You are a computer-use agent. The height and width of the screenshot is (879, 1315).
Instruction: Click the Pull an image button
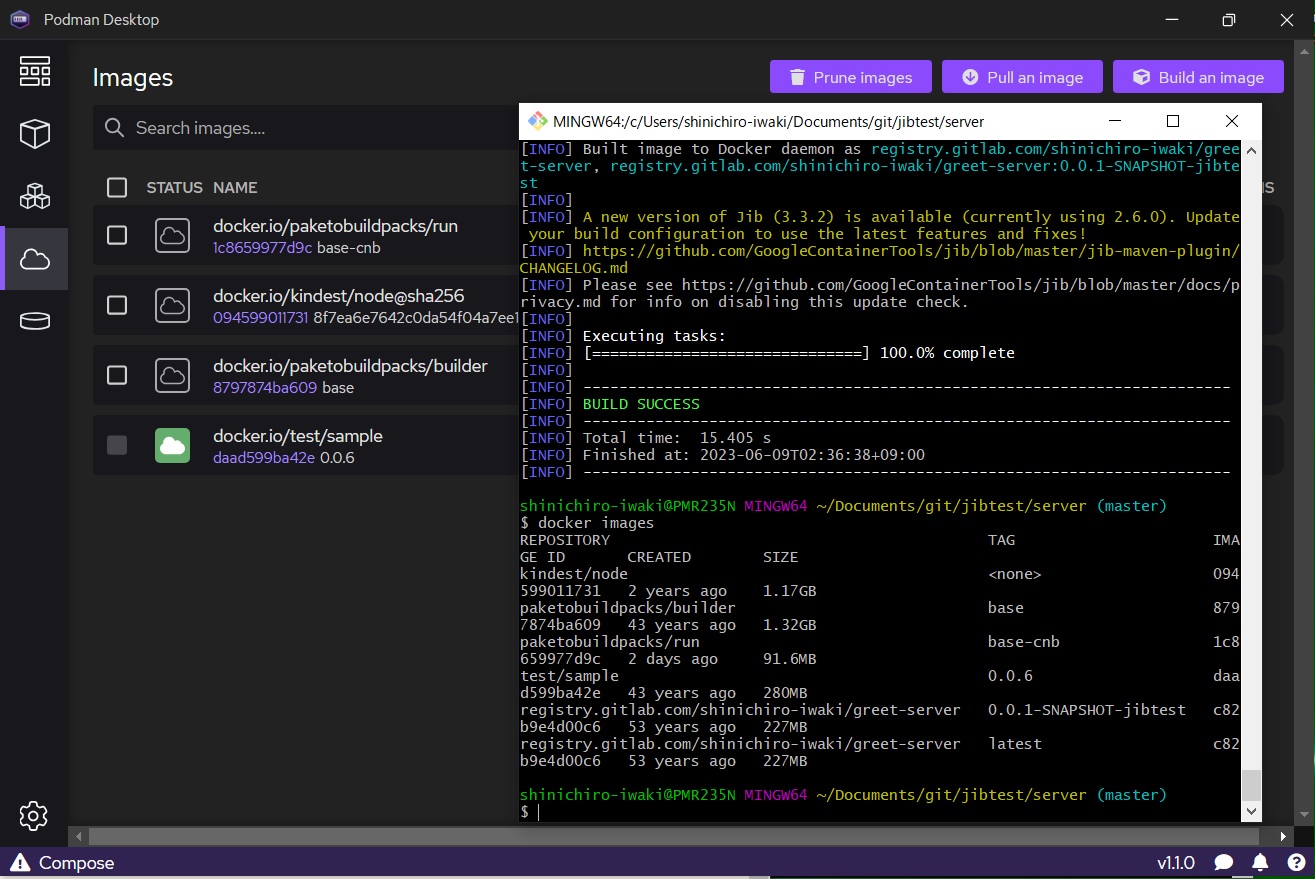1022,77
